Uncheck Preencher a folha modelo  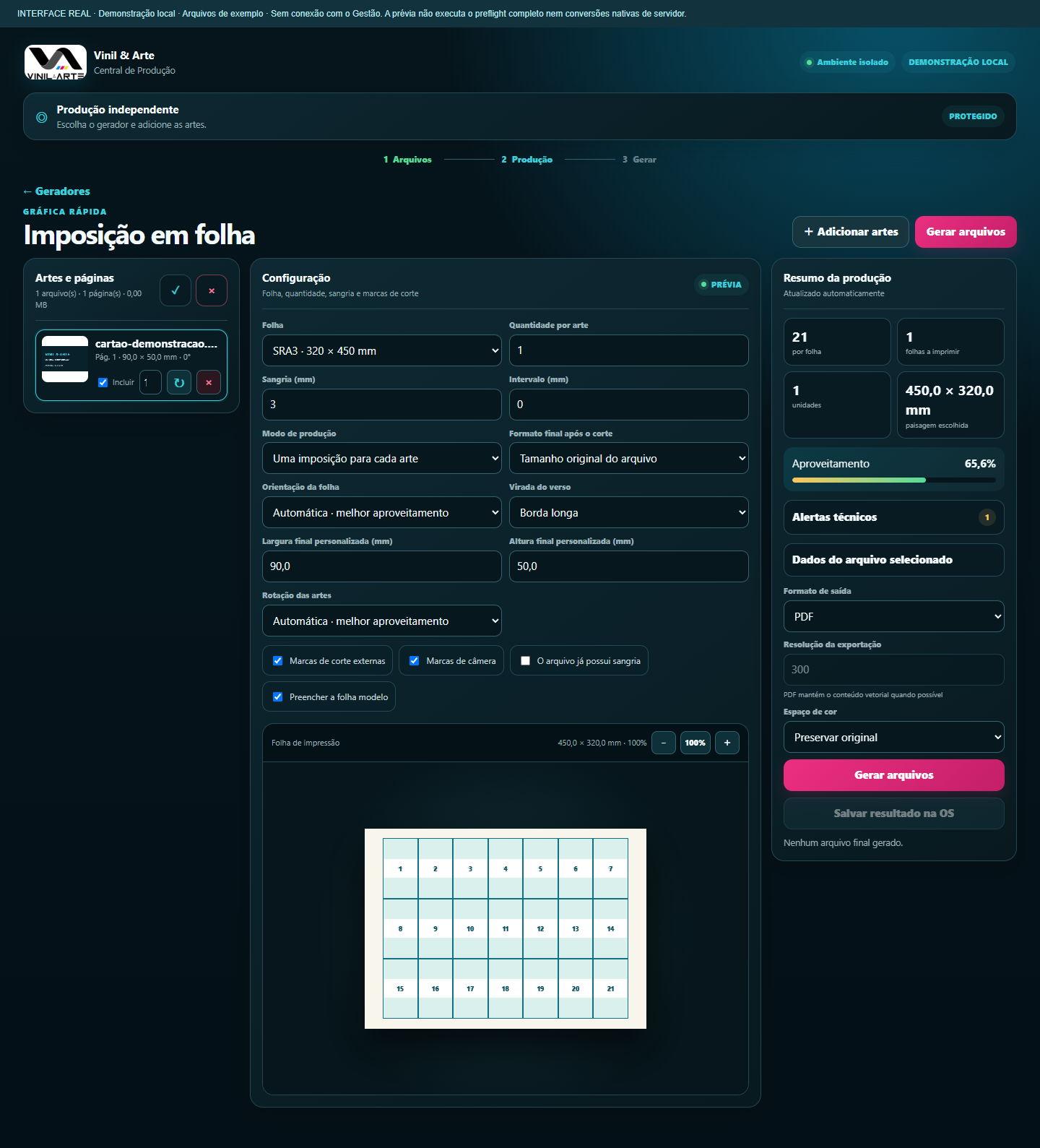277,696
